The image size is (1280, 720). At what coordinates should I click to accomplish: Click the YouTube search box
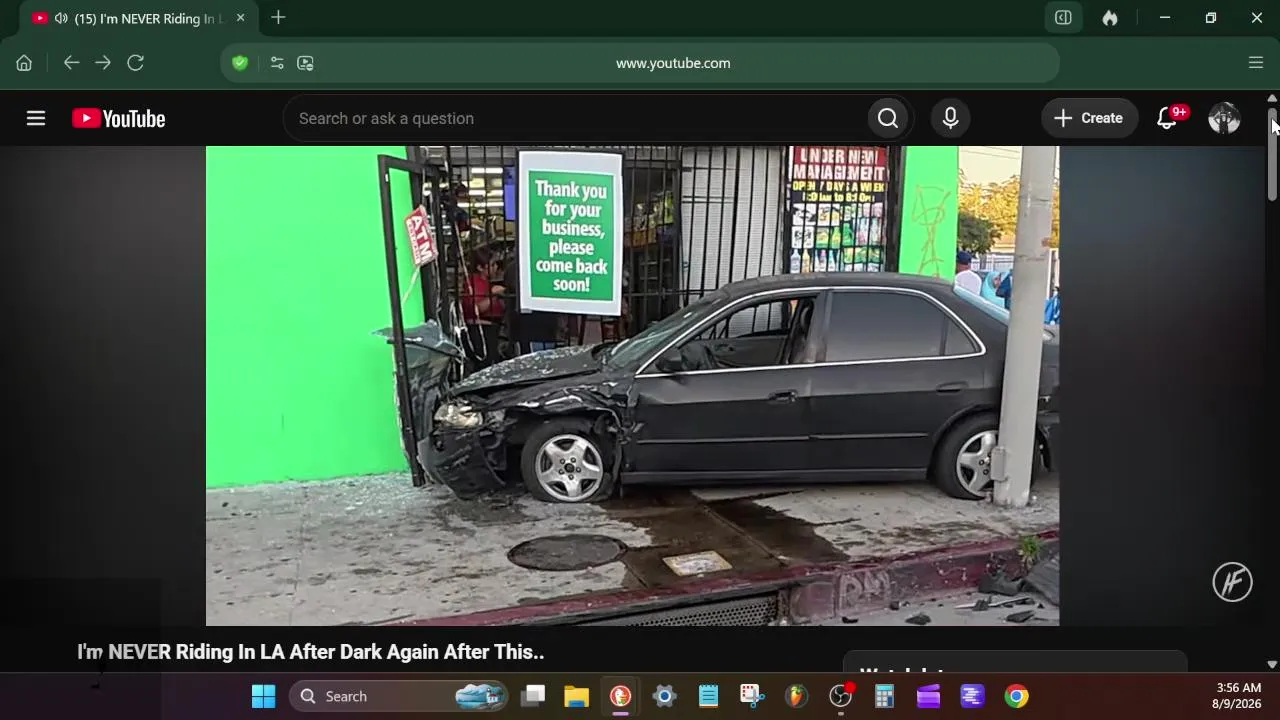pos(576,118)
